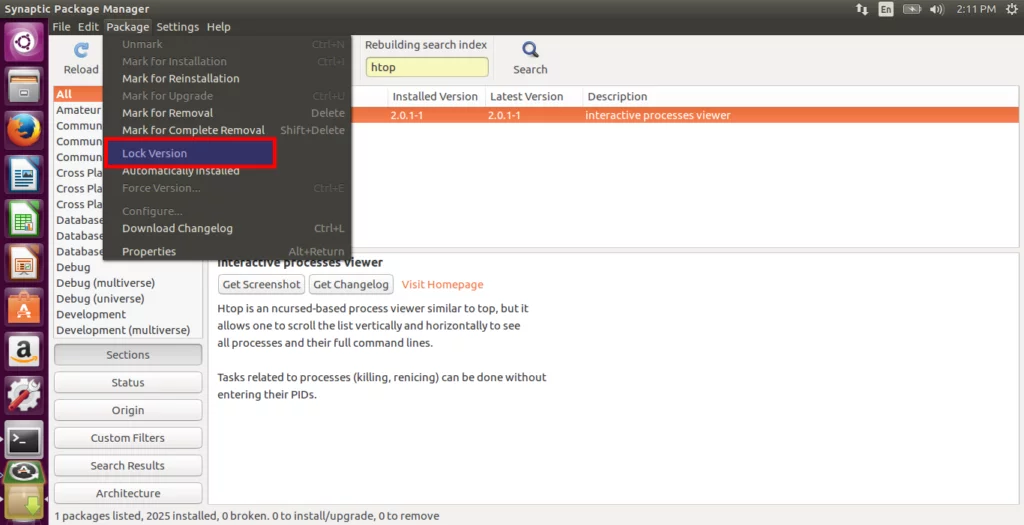
Task: Select the All section
Action: pyautogui.click(x=78, y=94)
